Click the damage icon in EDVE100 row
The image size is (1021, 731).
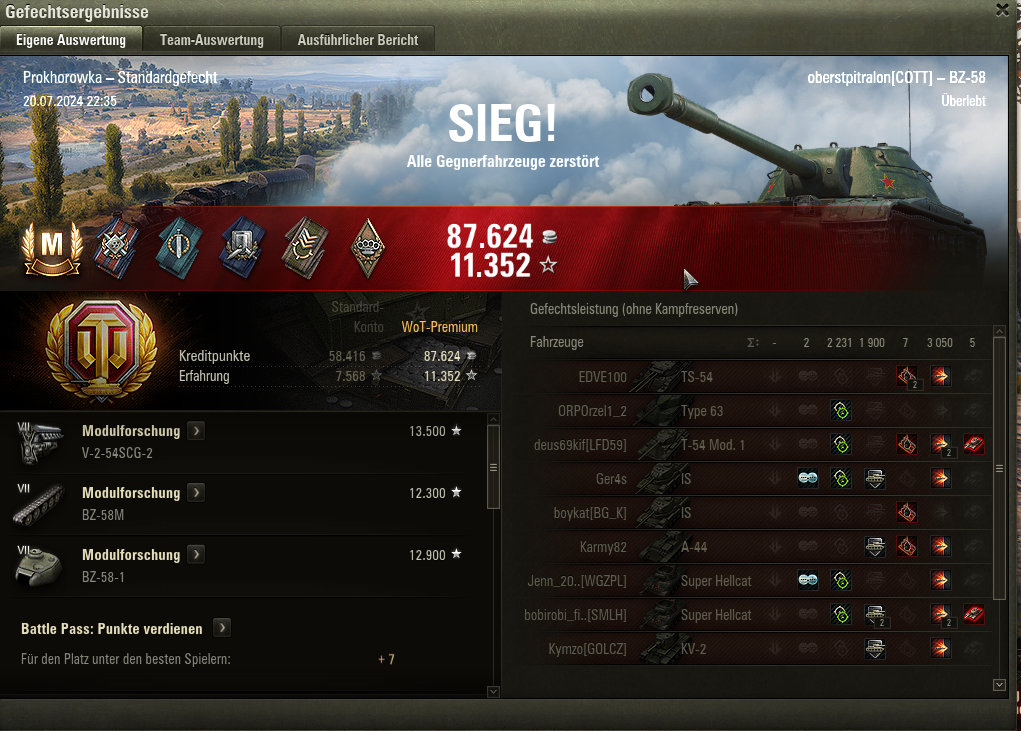(940, 376)
